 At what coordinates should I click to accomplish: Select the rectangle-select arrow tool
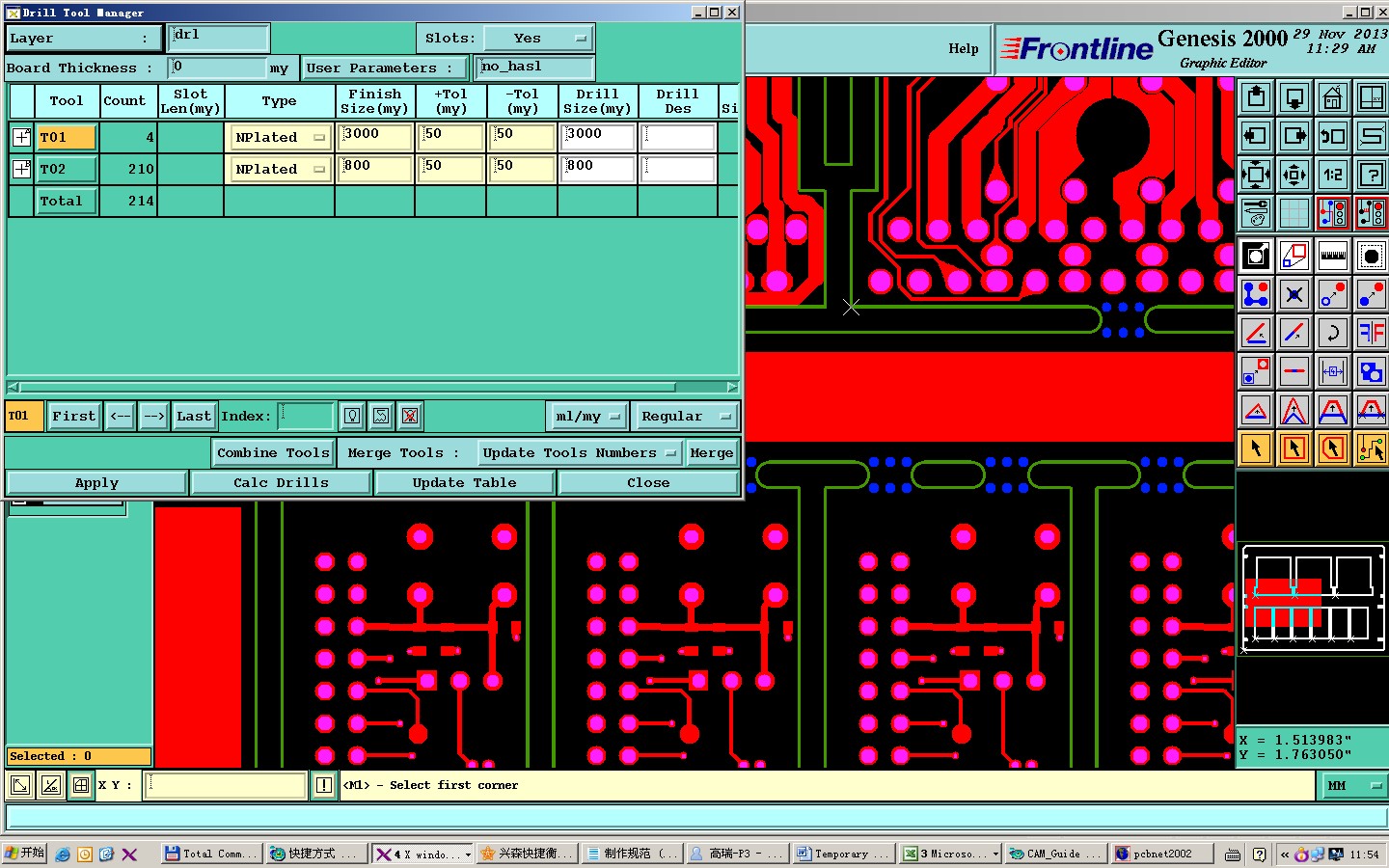pos(1294,448)
